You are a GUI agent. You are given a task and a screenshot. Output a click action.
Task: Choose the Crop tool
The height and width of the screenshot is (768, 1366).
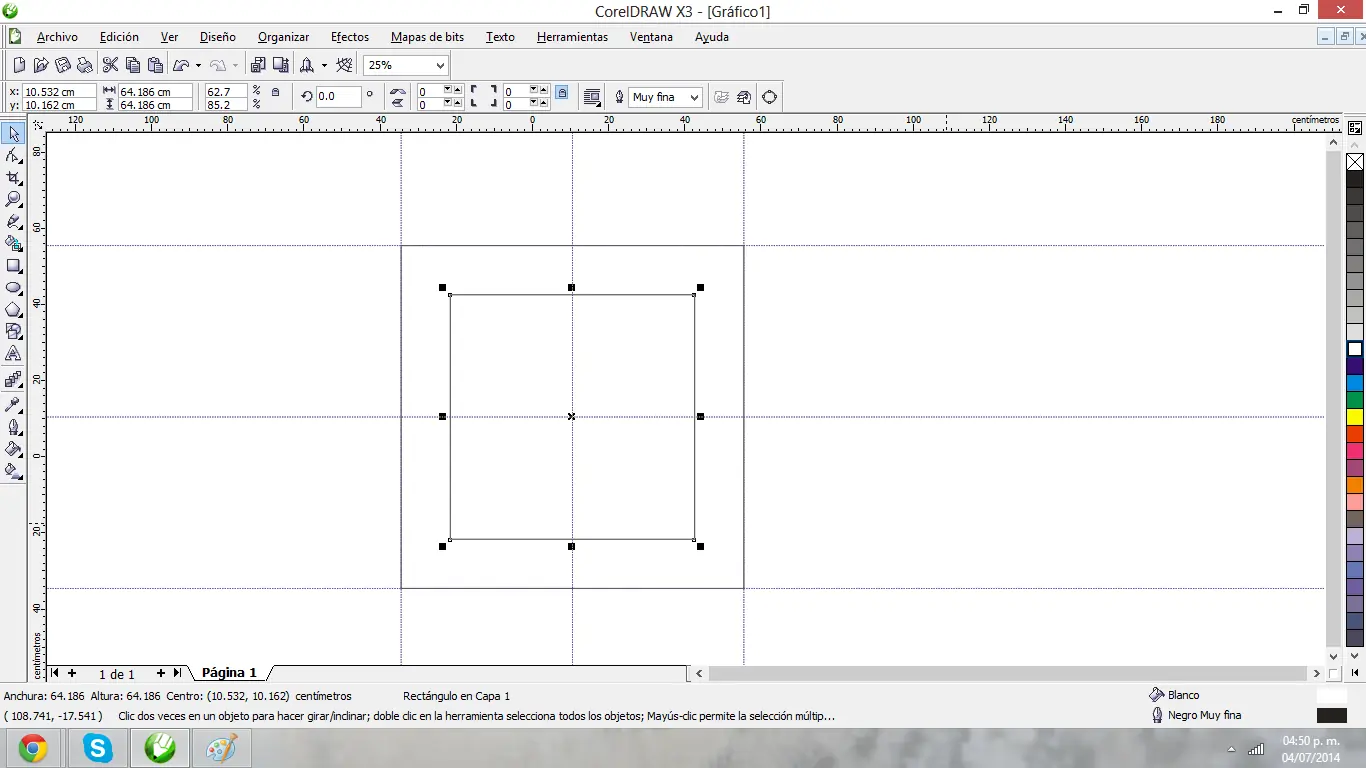(14, 177)
